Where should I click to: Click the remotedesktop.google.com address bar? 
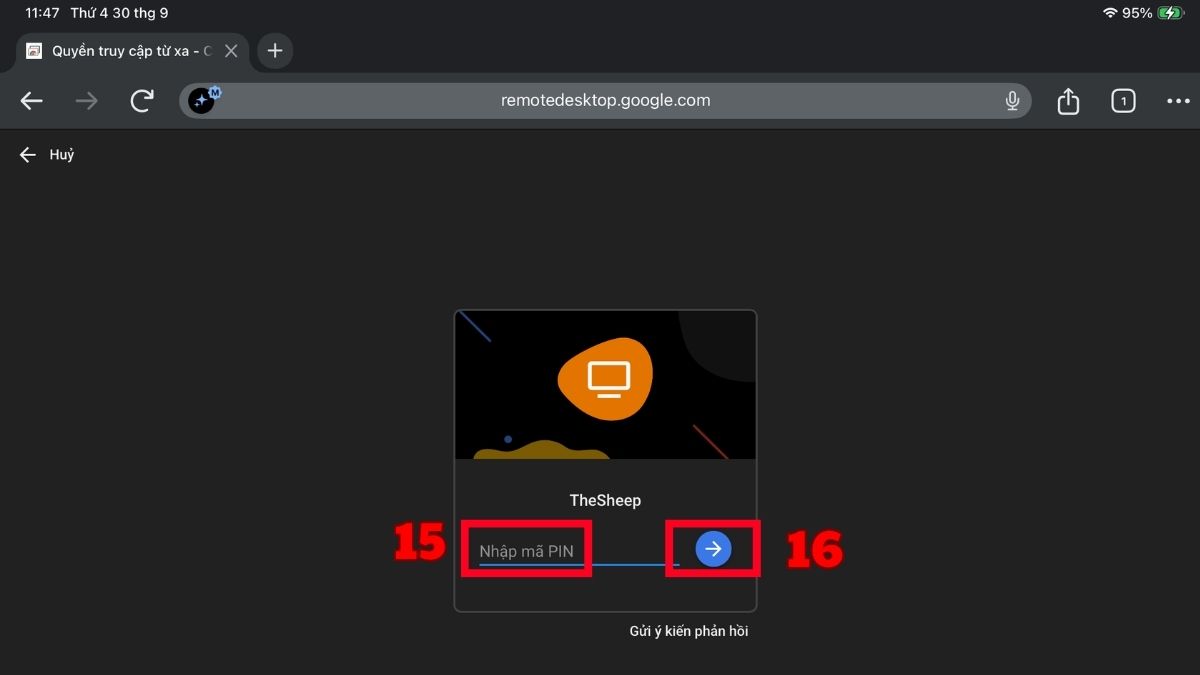click(x=605, y=101)
